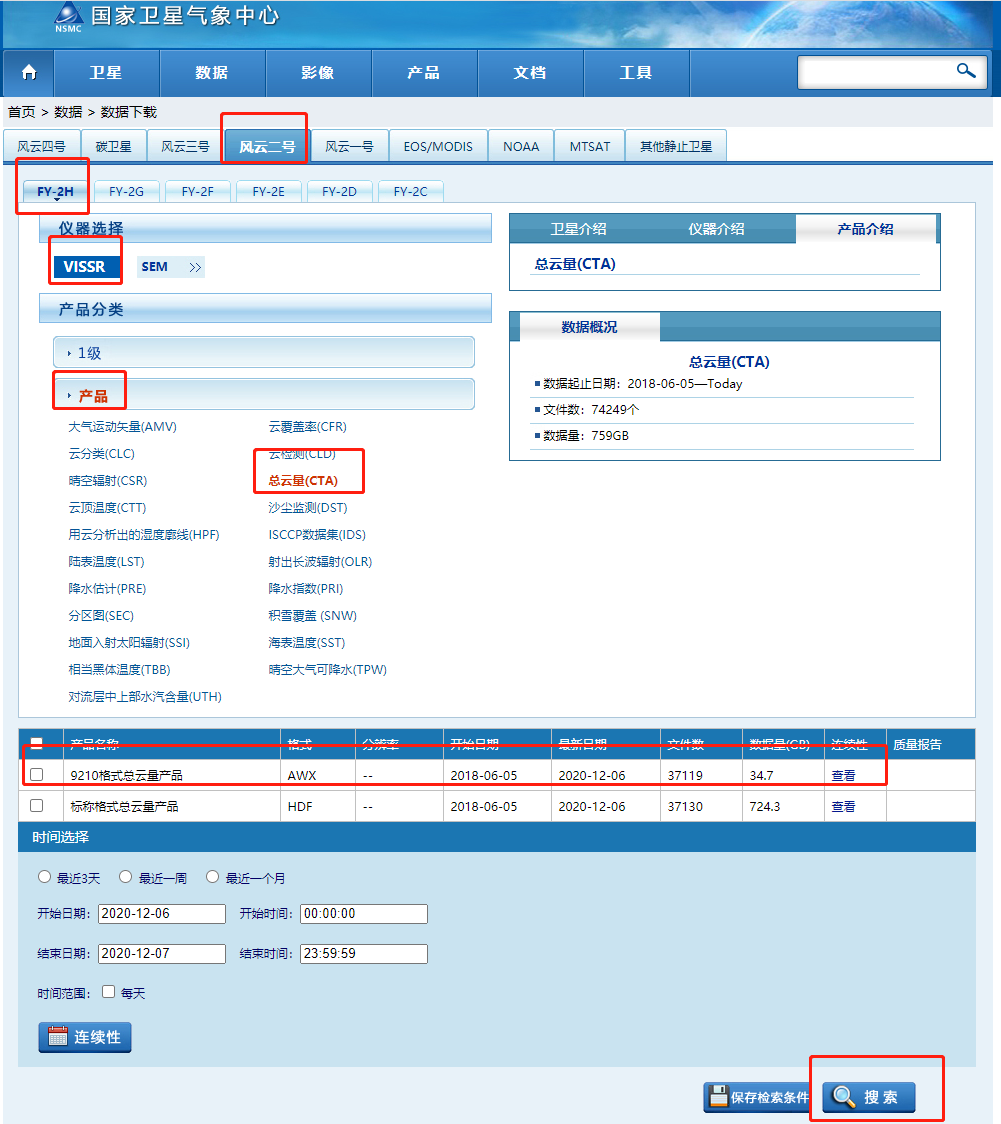Select the 最近3天 radio option
Screen dimensions: 1001x1124
click(x=44, y=877)
